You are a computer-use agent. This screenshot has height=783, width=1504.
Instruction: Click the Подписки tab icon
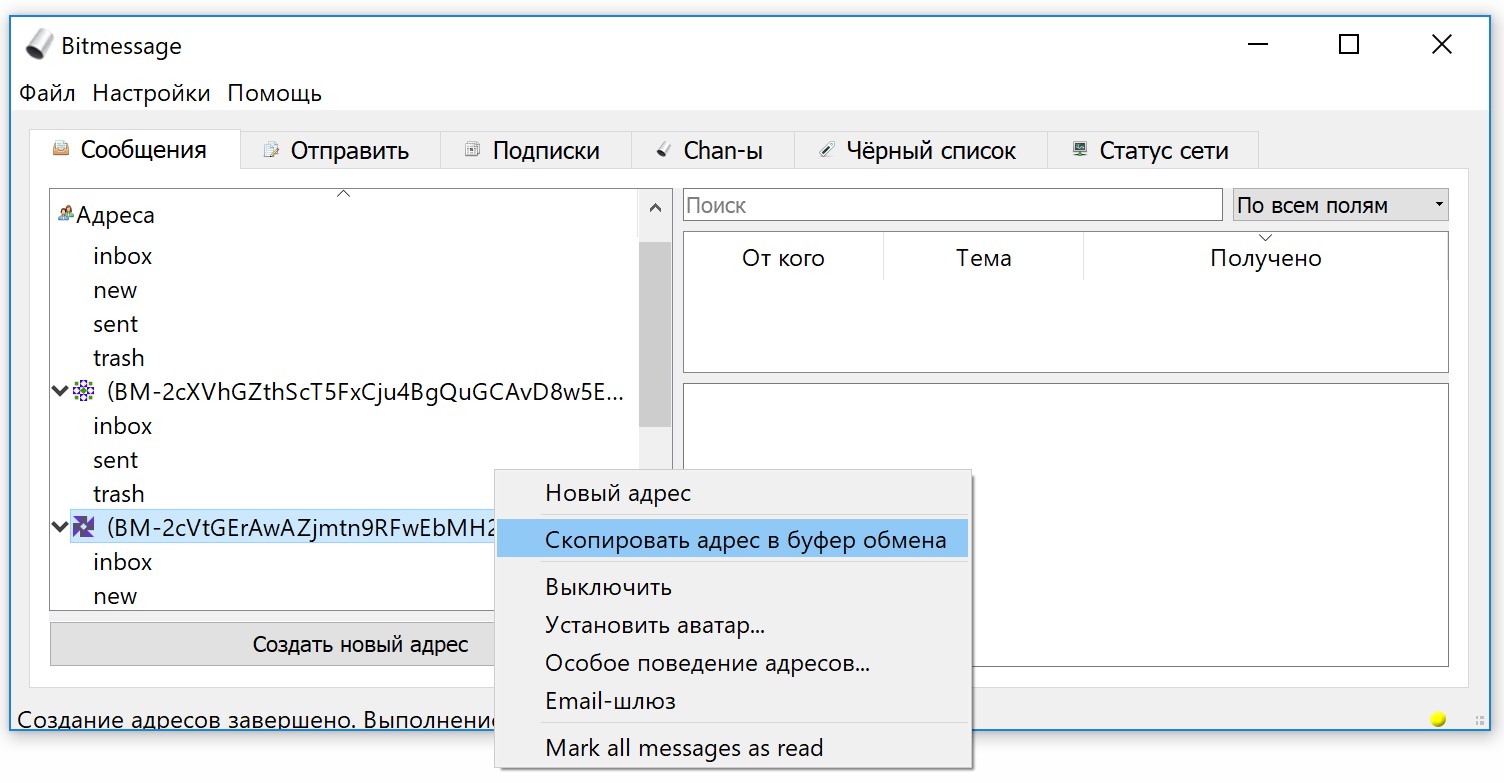[x=473, y=151]
